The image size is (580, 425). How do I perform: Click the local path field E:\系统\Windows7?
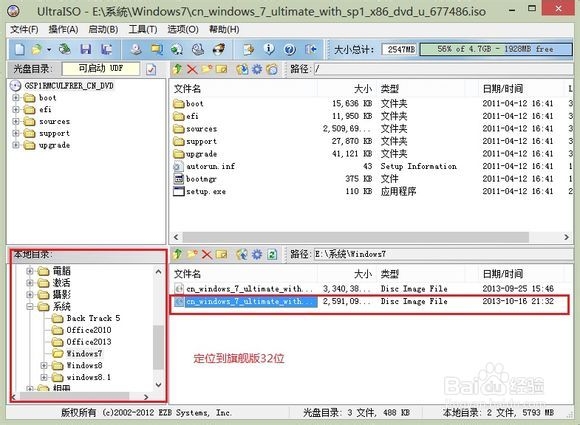point(444,254)
